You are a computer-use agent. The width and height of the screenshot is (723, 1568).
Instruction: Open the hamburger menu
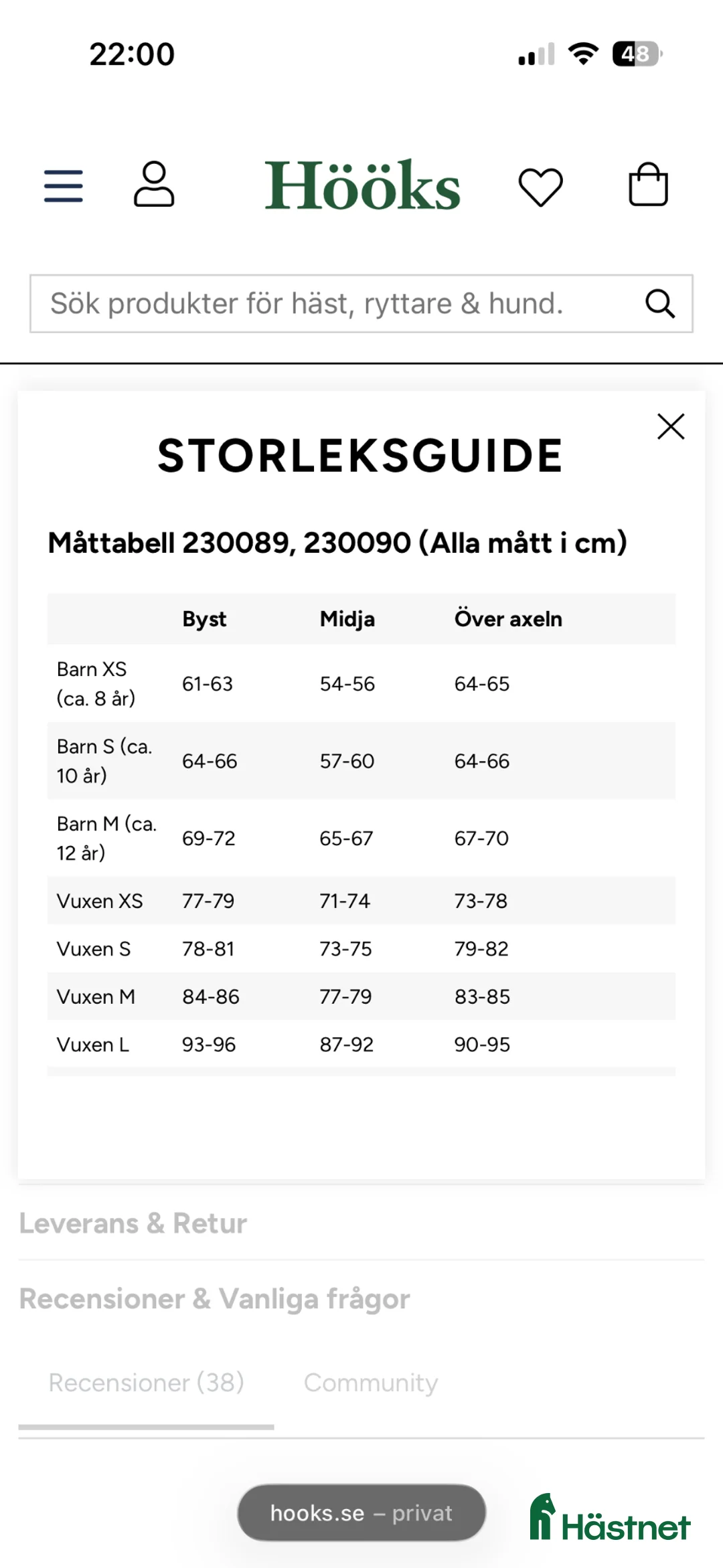coord(64,185)
